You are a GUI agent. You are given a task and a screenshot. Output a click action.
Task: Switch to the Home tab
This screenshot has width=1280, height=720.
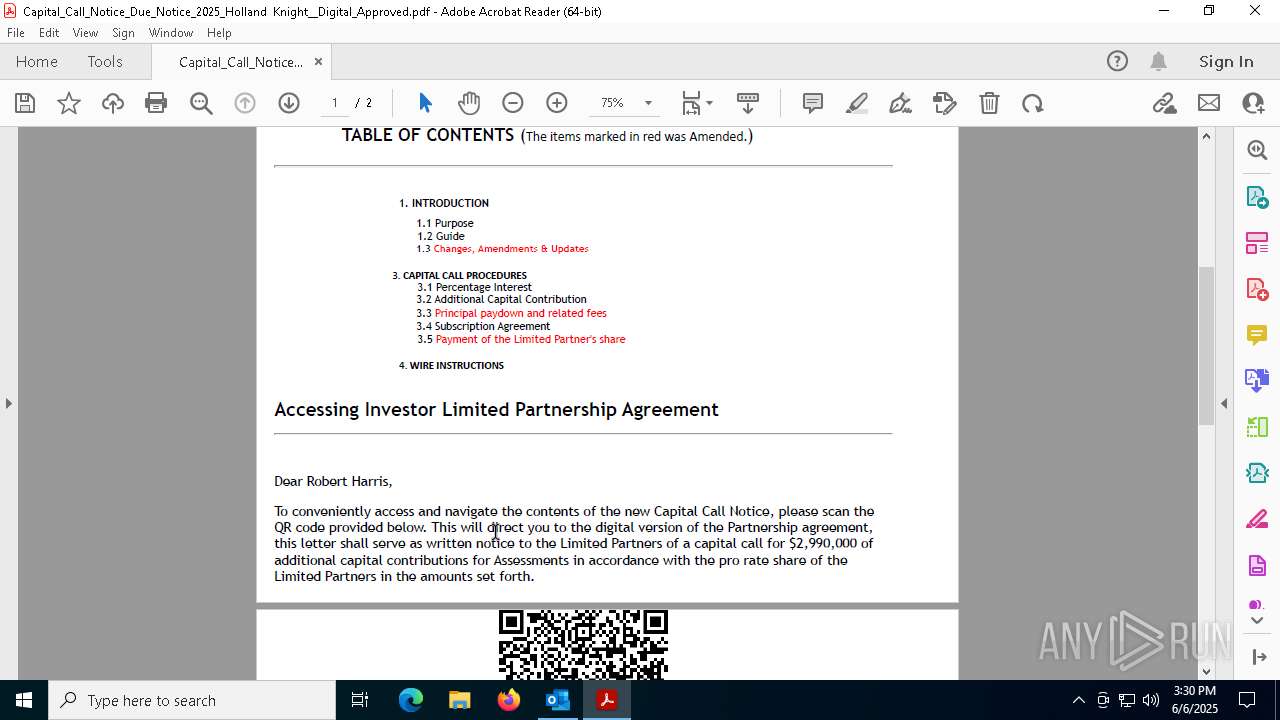(37, 61)
